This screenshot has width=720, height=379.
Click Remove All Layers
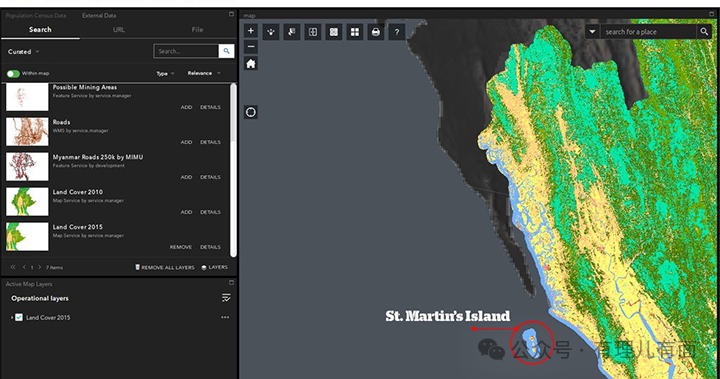(x=164, y=267)
